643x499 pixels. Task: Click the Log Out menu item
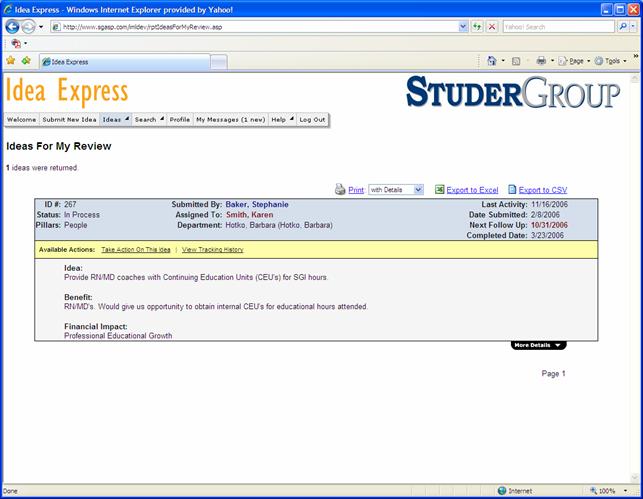tap(312, 120)
